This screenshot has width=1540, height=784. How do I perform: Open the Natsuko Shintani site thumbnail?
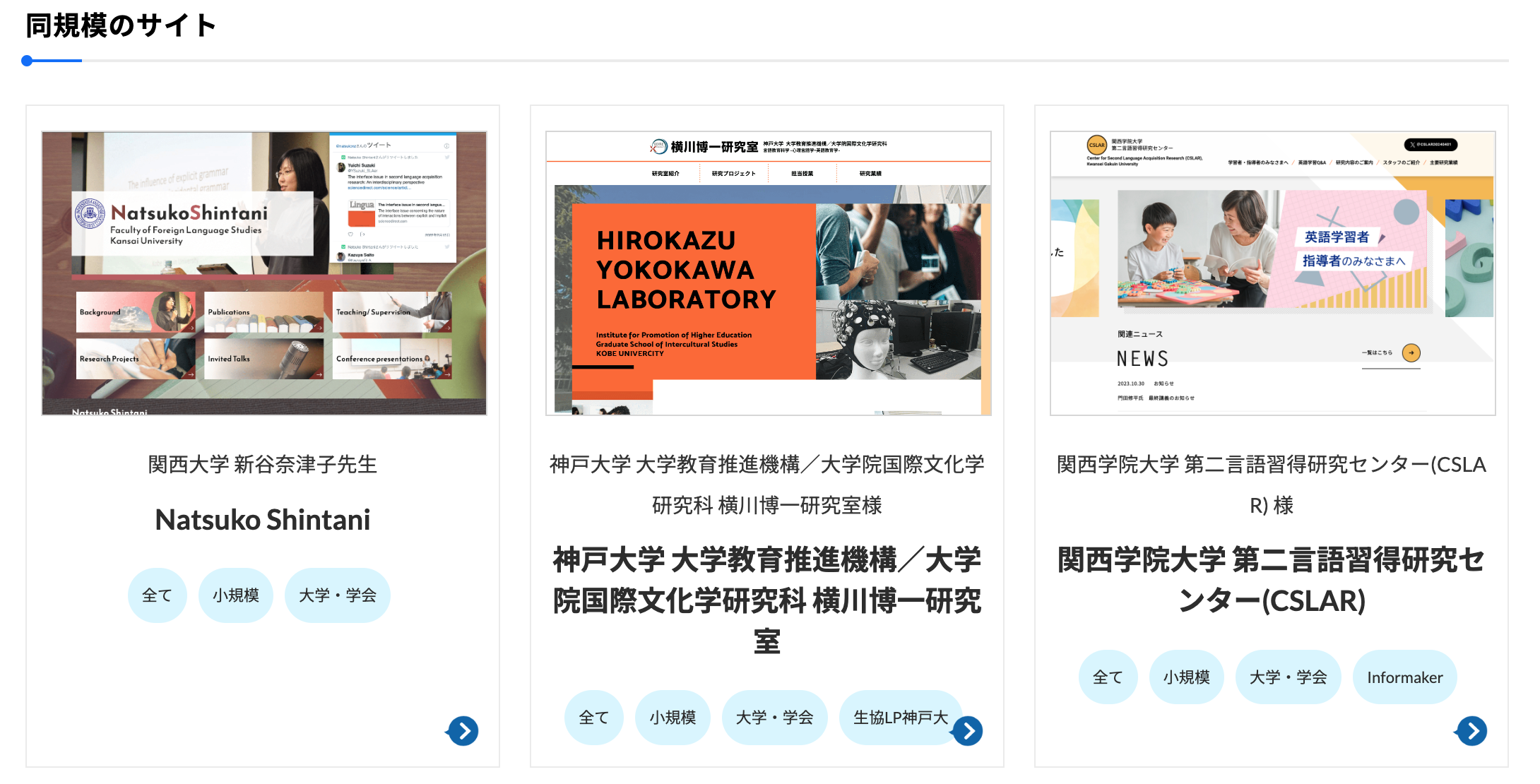264,273
